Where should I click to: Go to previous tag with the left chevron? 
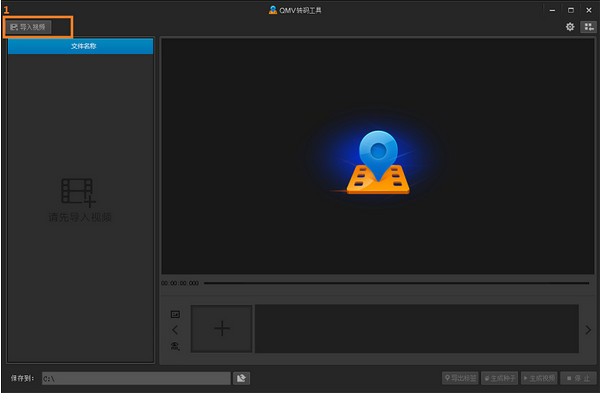click(175, 330)
